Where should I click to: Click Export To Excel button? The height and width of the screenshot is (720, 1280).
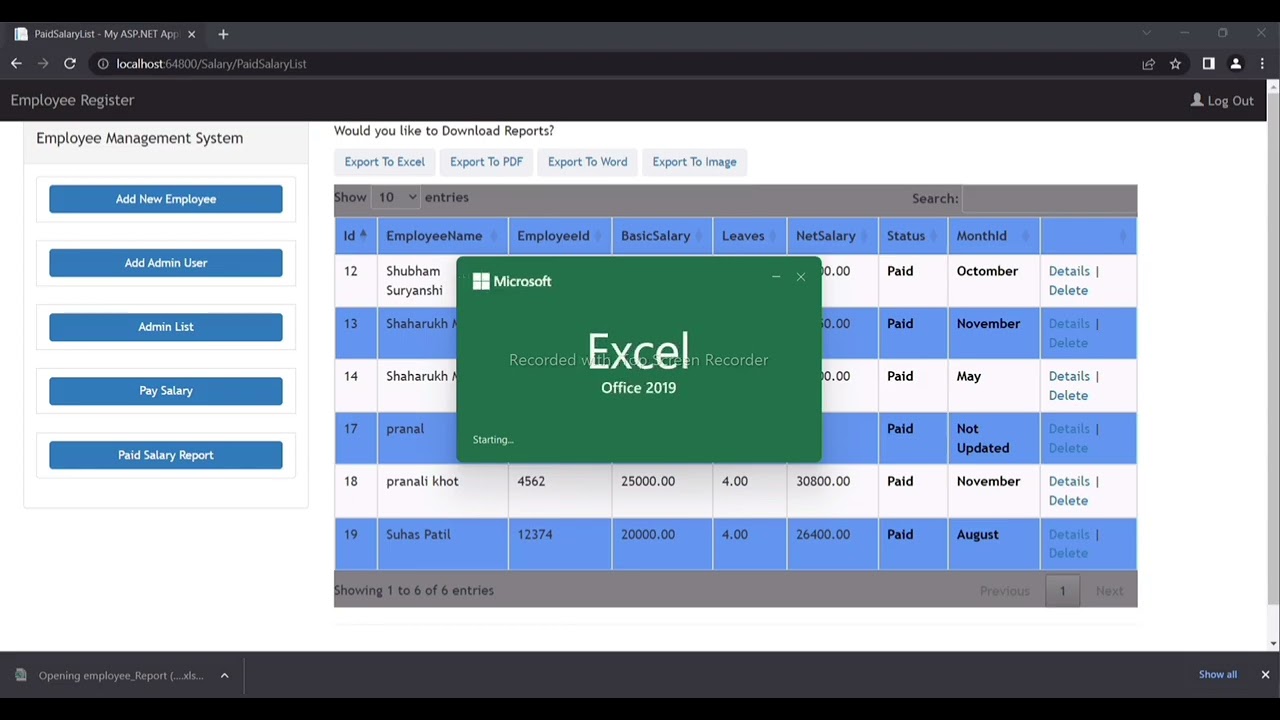(x=384, y=162)
